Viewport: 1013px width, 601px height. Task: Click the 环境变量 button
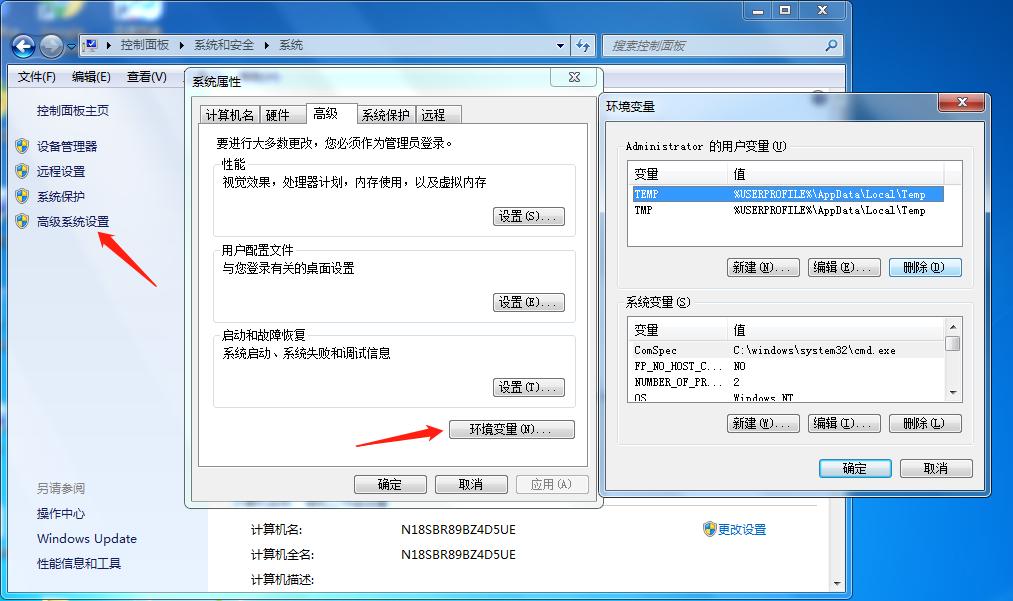(x=511, y=429)
